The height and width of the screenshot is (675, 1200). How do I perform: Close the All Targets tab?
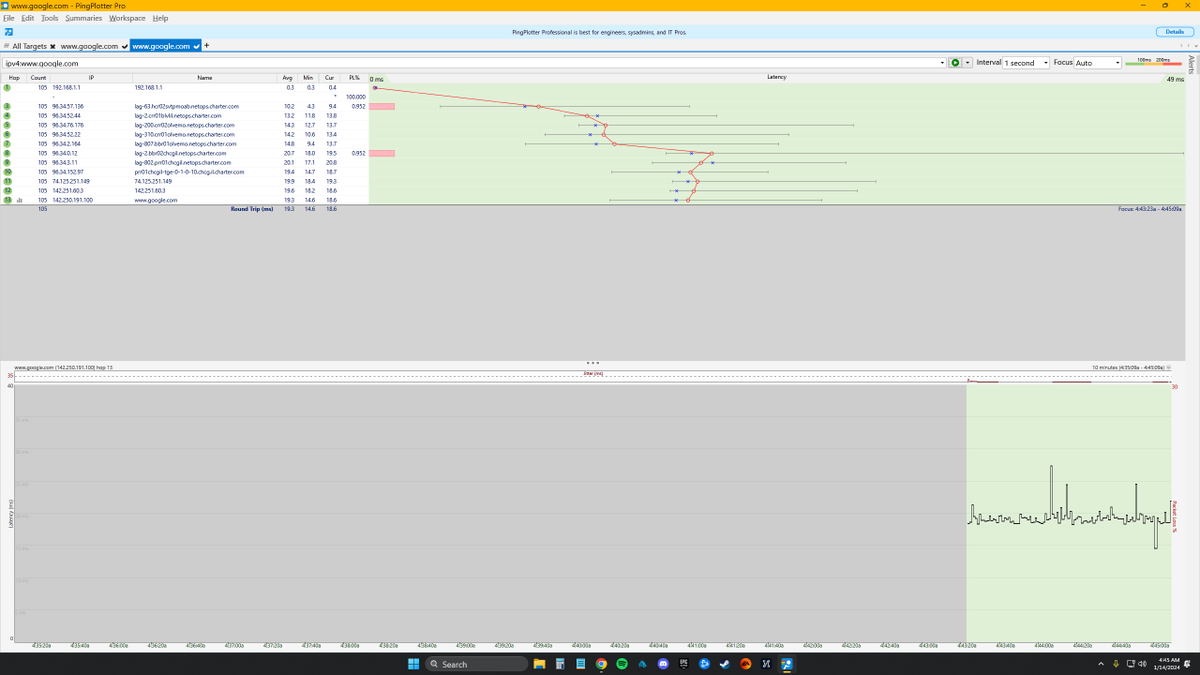[53, 46]
